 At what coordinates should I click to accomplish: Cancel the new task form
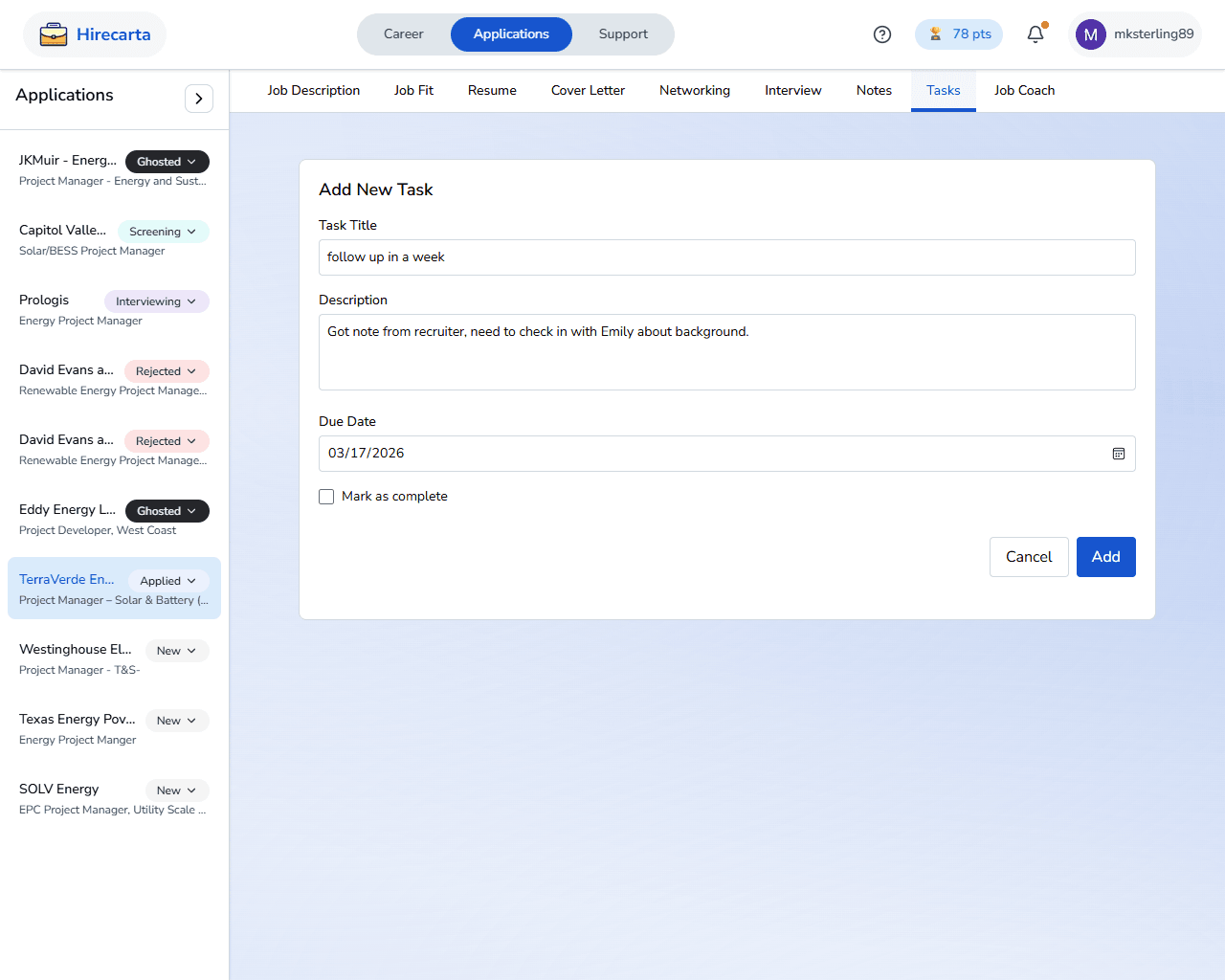[1028, 557]
